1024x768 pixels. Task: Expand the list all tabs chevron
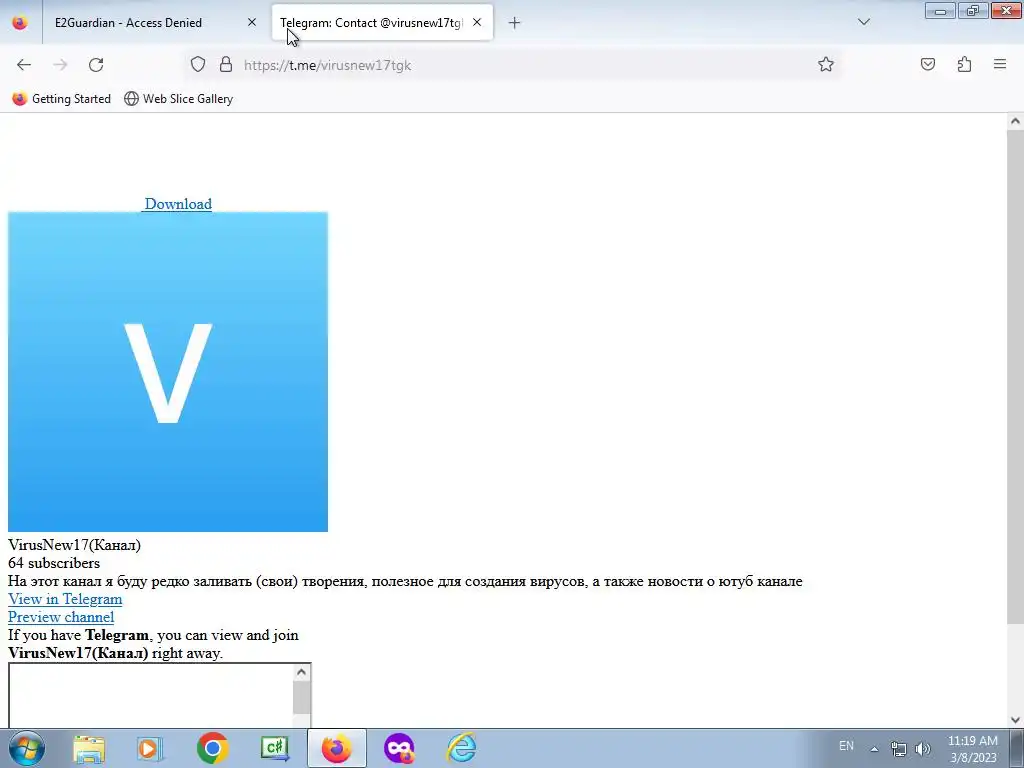(863, 22)
